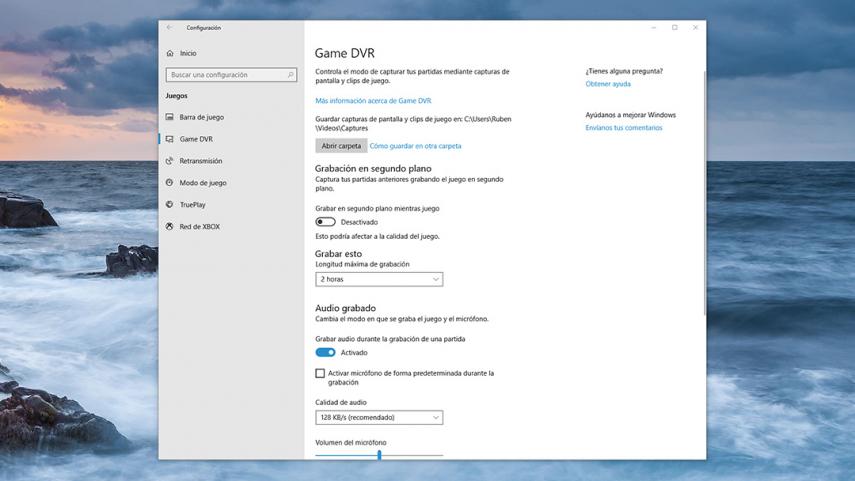Focus the Buscar una configuración field

point(231,75)
